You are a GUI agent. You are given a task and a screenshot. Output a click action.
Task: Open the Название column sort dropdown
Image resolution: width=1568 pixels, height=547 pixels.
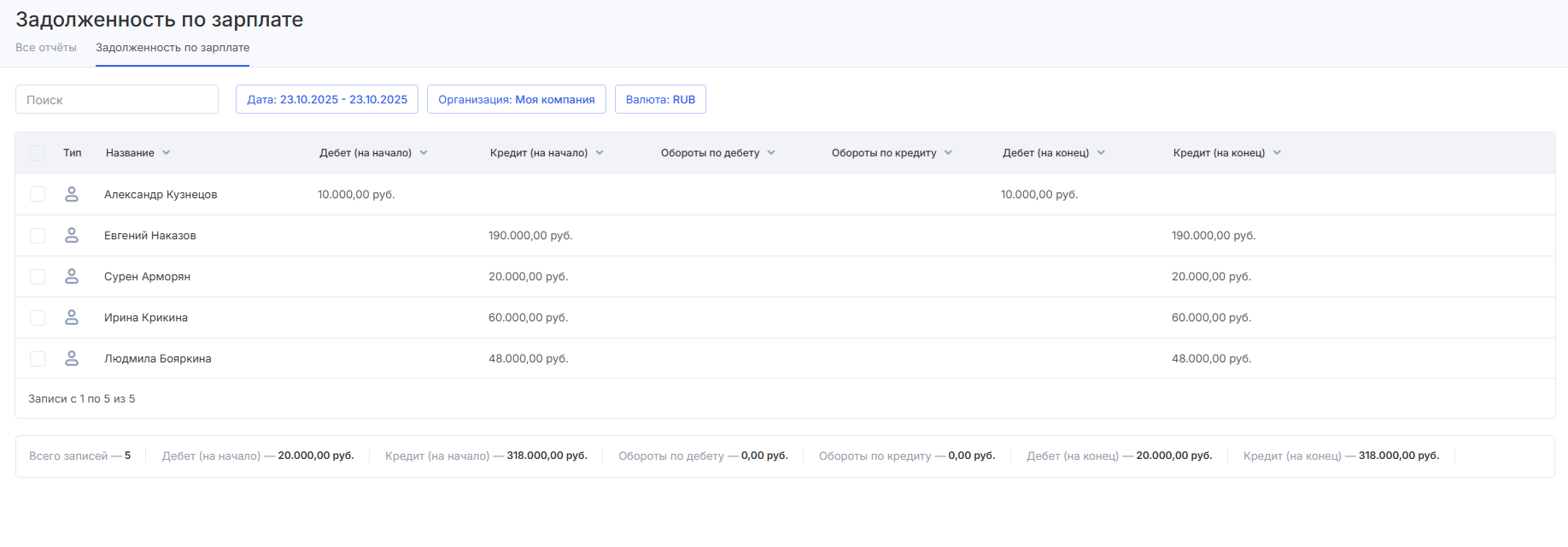pos(167,153)
